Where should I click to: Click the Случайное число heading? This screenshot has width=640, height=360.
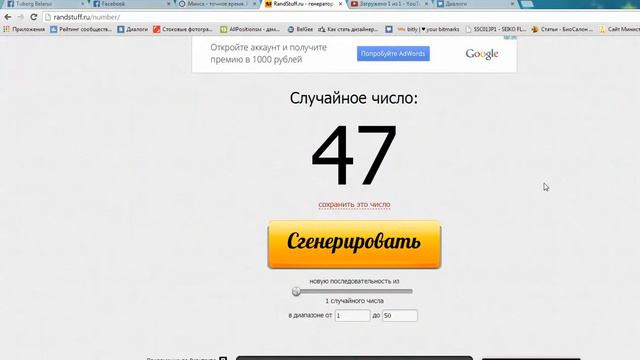(354, 98)
